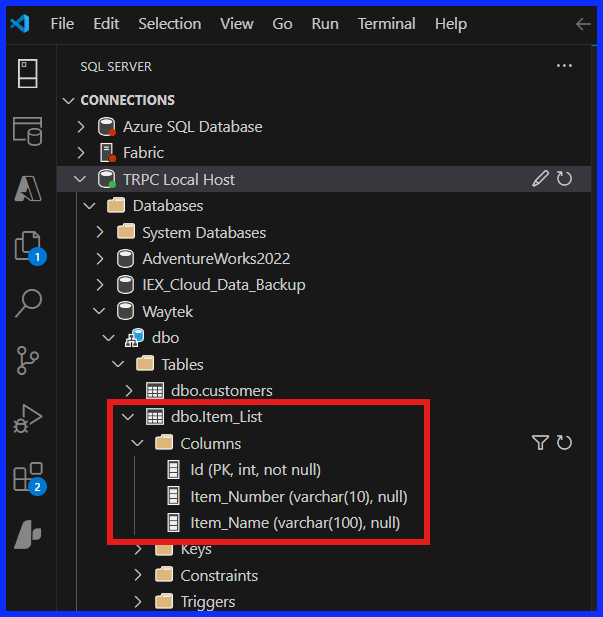Select the Item_Name (varchar(100), null) column
The image size is (603, 617).
295,523
